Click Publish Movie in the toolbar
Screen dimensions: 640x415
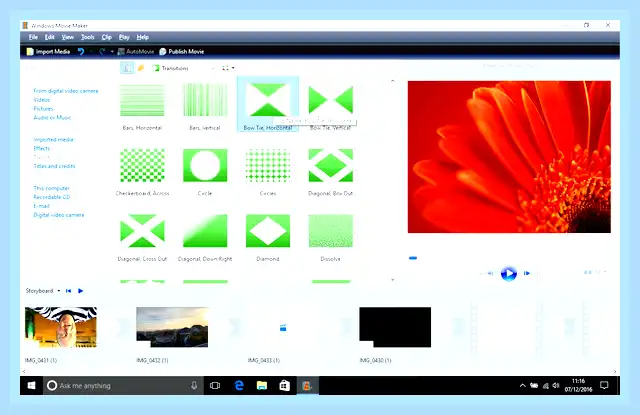click(x=182, y=51)
